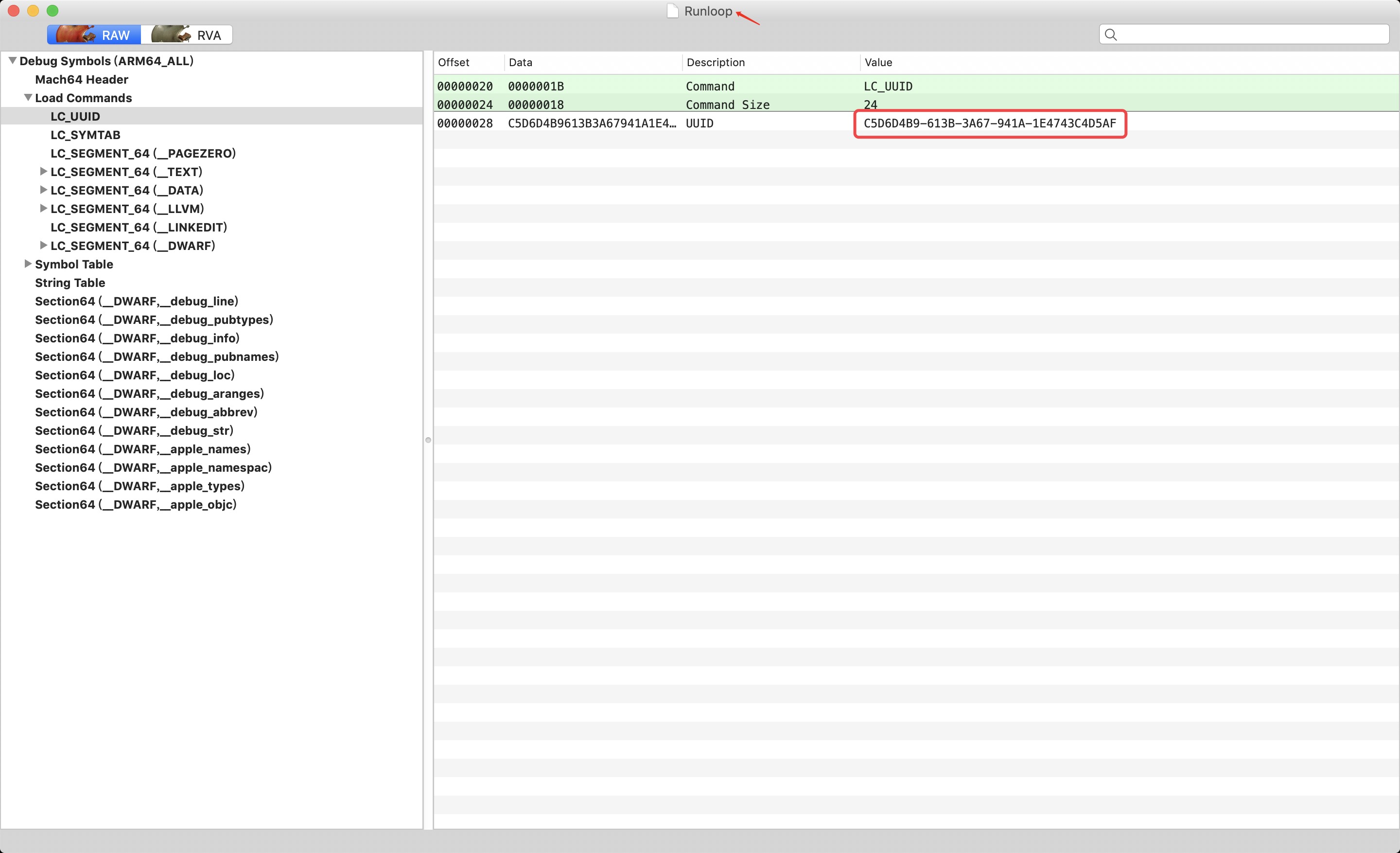Collapse the Debug Symbols (ARM64_ALL) tree

tap(13, 61)
